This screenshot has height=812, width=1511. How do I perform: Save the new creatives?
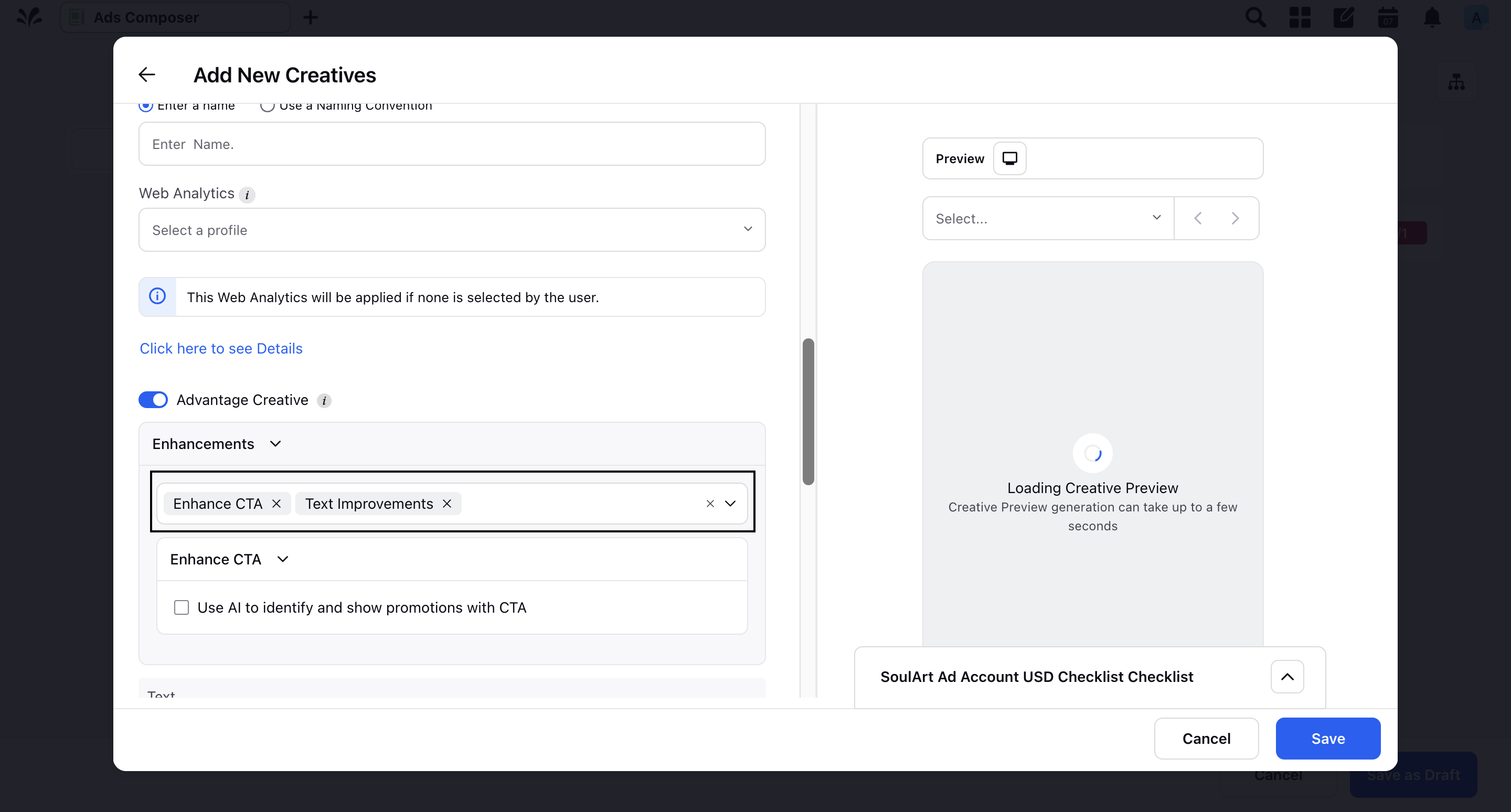click(x=1328, y=738)
